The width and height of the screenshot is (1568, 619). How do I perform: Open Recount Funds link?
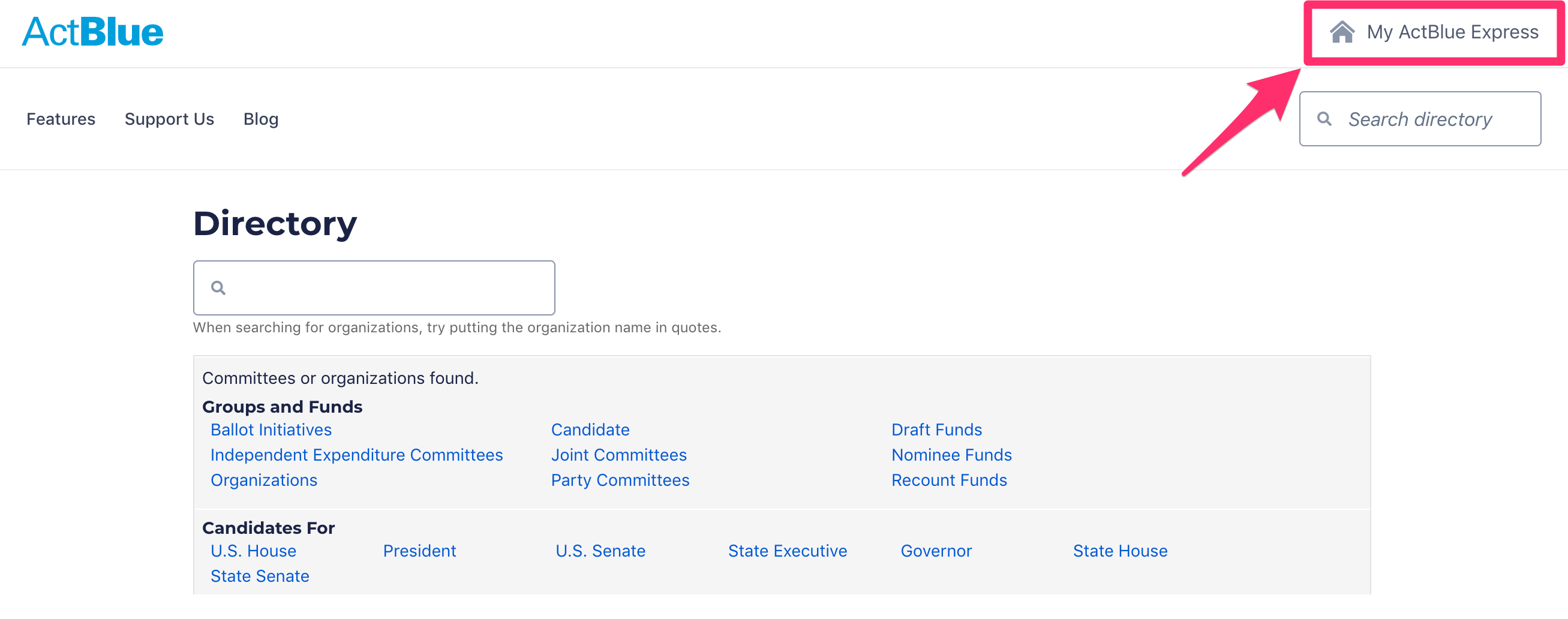click(x=949, y=480)
